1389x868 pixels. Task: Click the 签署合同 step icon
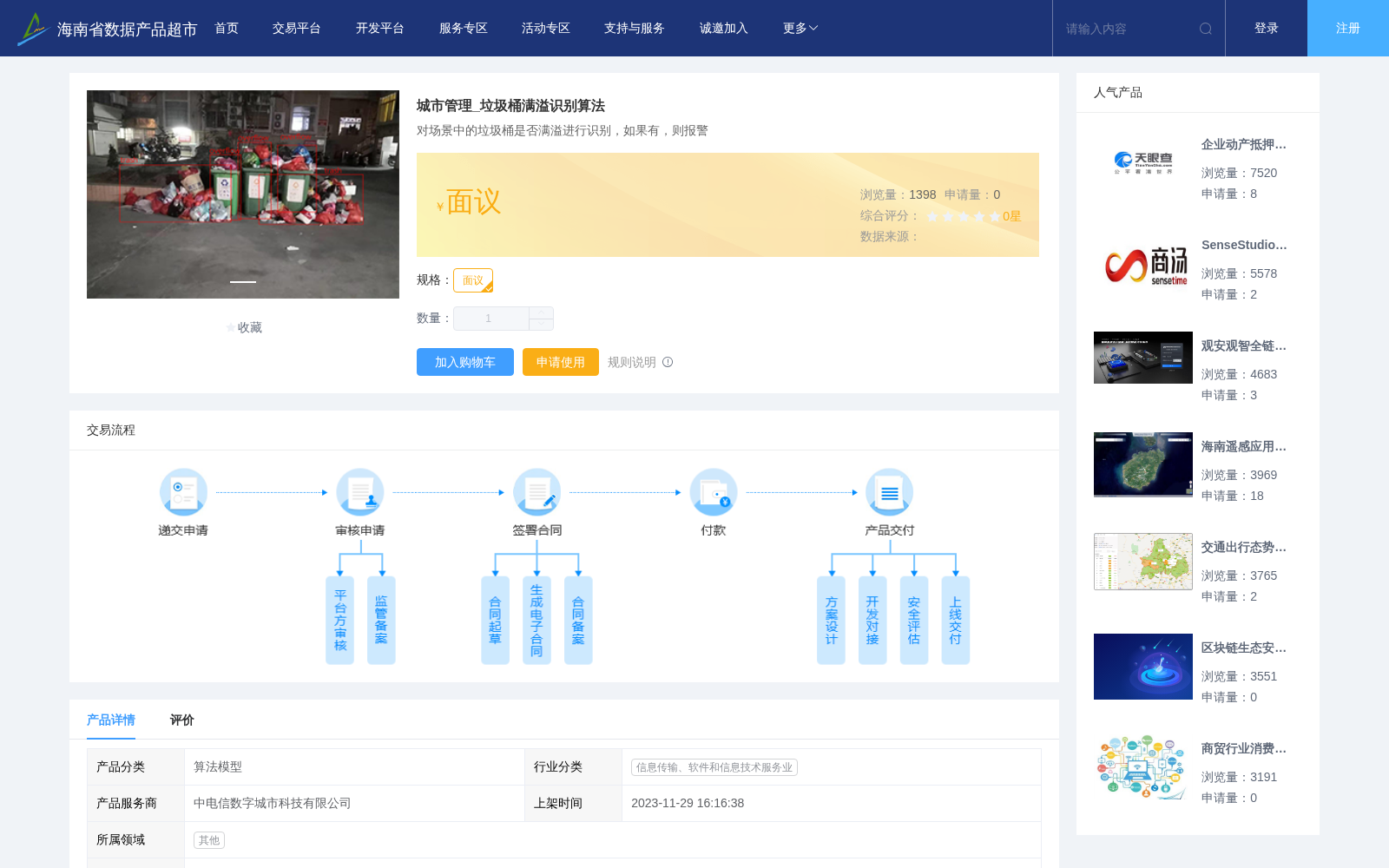(x=537, y=492)
